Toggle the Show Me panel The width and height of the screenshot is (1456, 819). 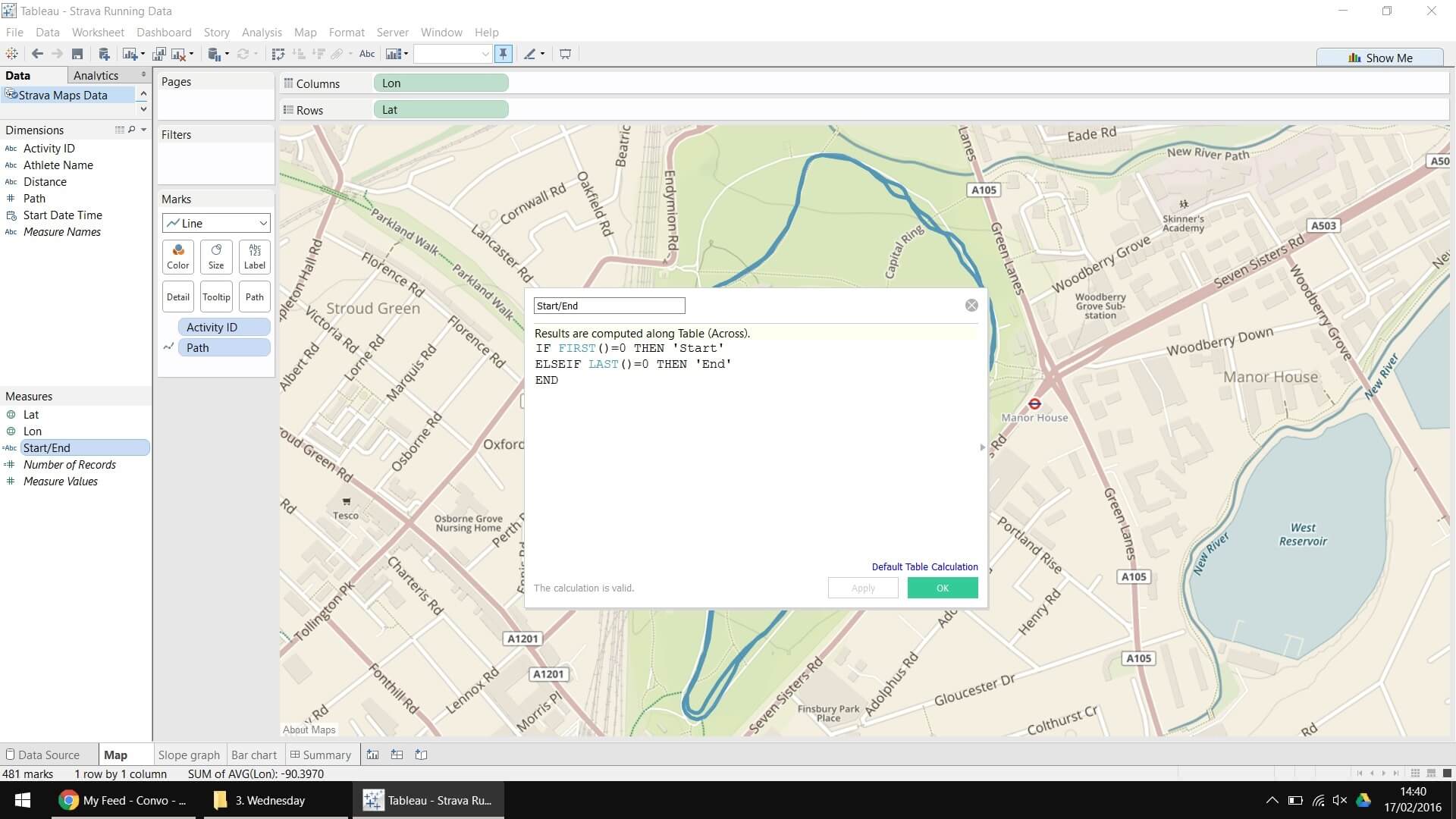(x=1379, y=58)
